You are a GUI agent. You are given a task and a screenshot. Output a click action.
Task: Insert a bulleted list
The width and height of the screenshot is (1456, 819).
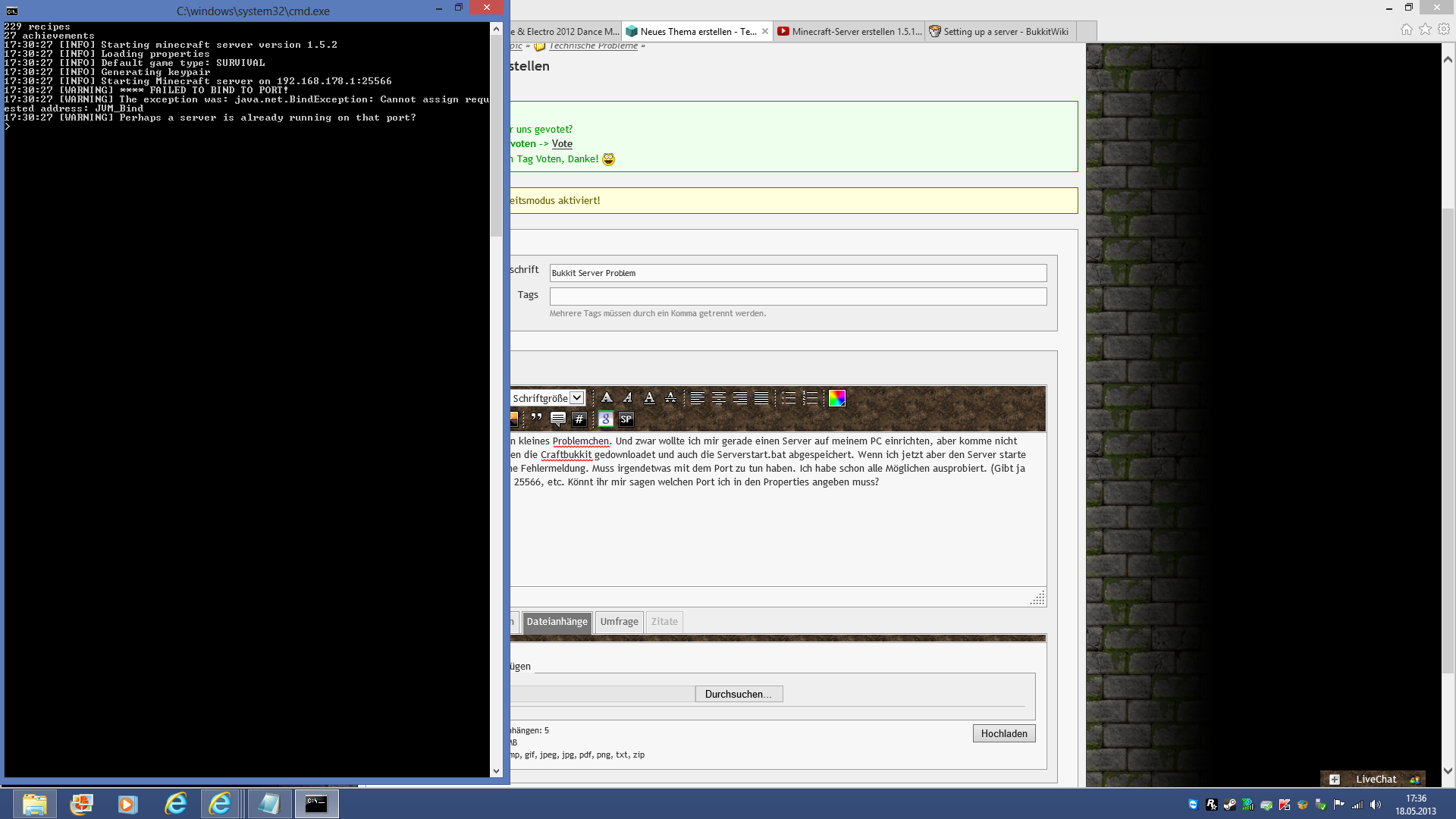pyautogui.click(x=789, y=398)
